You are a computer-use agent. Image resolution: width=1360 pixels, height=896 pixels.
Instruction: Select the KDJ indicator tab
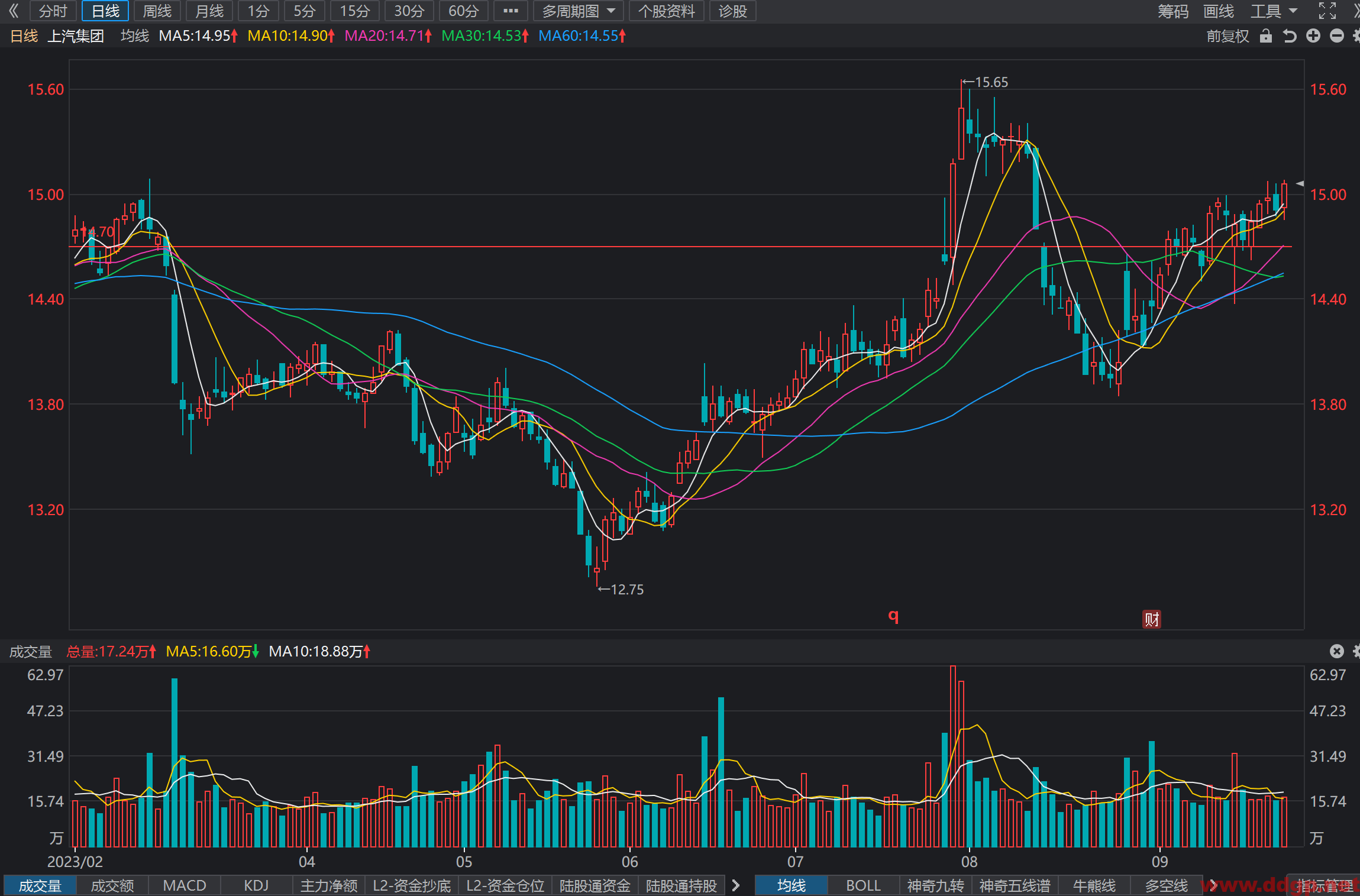tap(256, 885)
